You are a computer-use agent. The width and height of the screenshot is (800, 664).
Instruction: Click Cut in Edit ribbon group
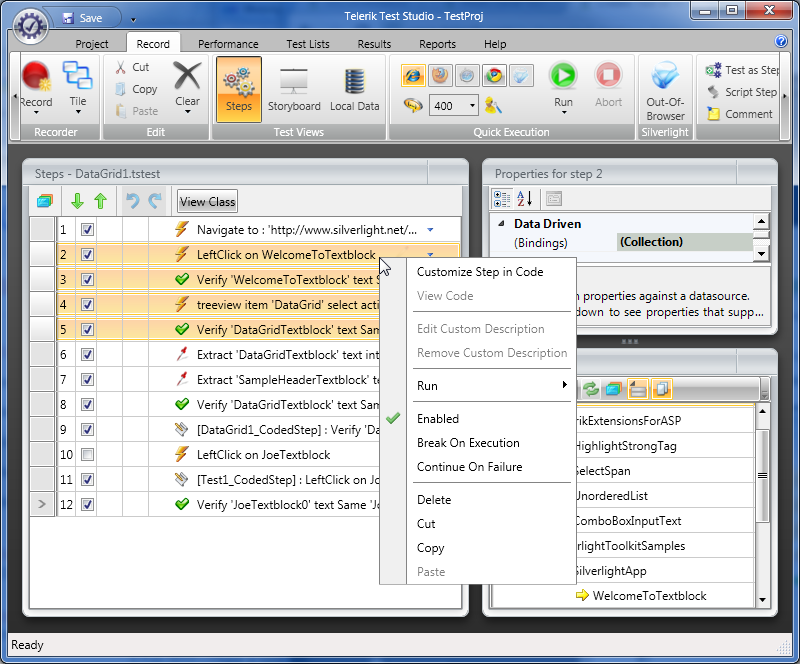(x=132, y=67)
